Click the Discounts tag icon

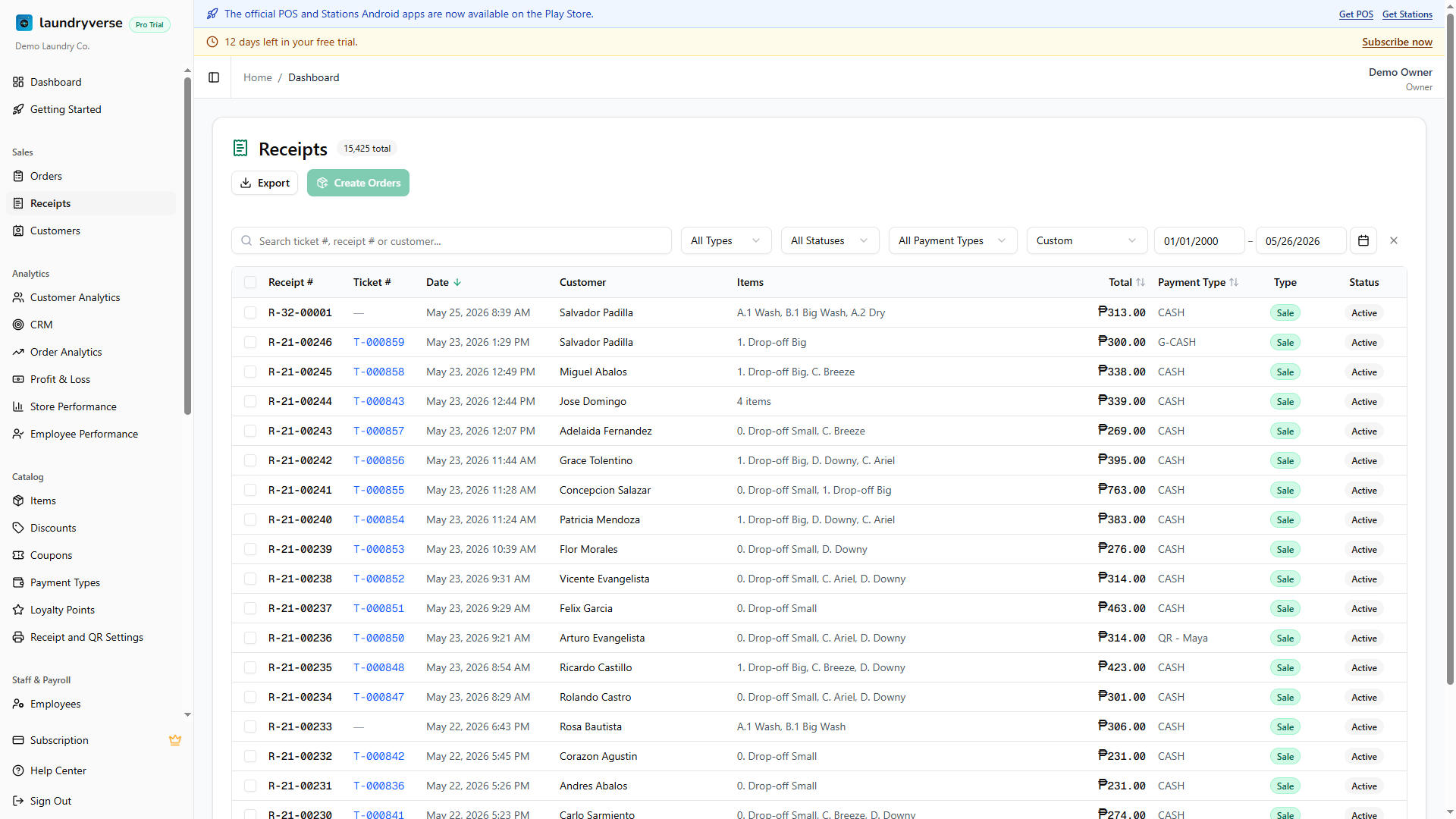[x=18, y=528]
